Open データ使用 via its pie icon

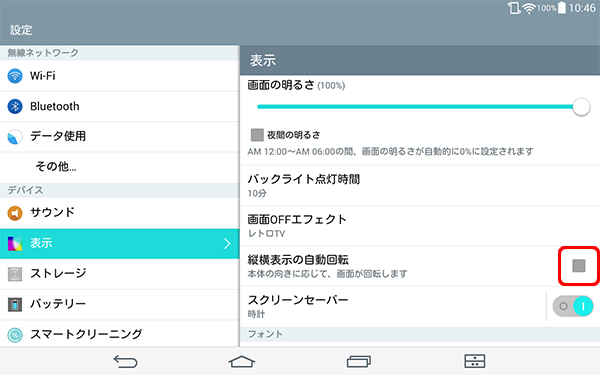pos(15,137)
